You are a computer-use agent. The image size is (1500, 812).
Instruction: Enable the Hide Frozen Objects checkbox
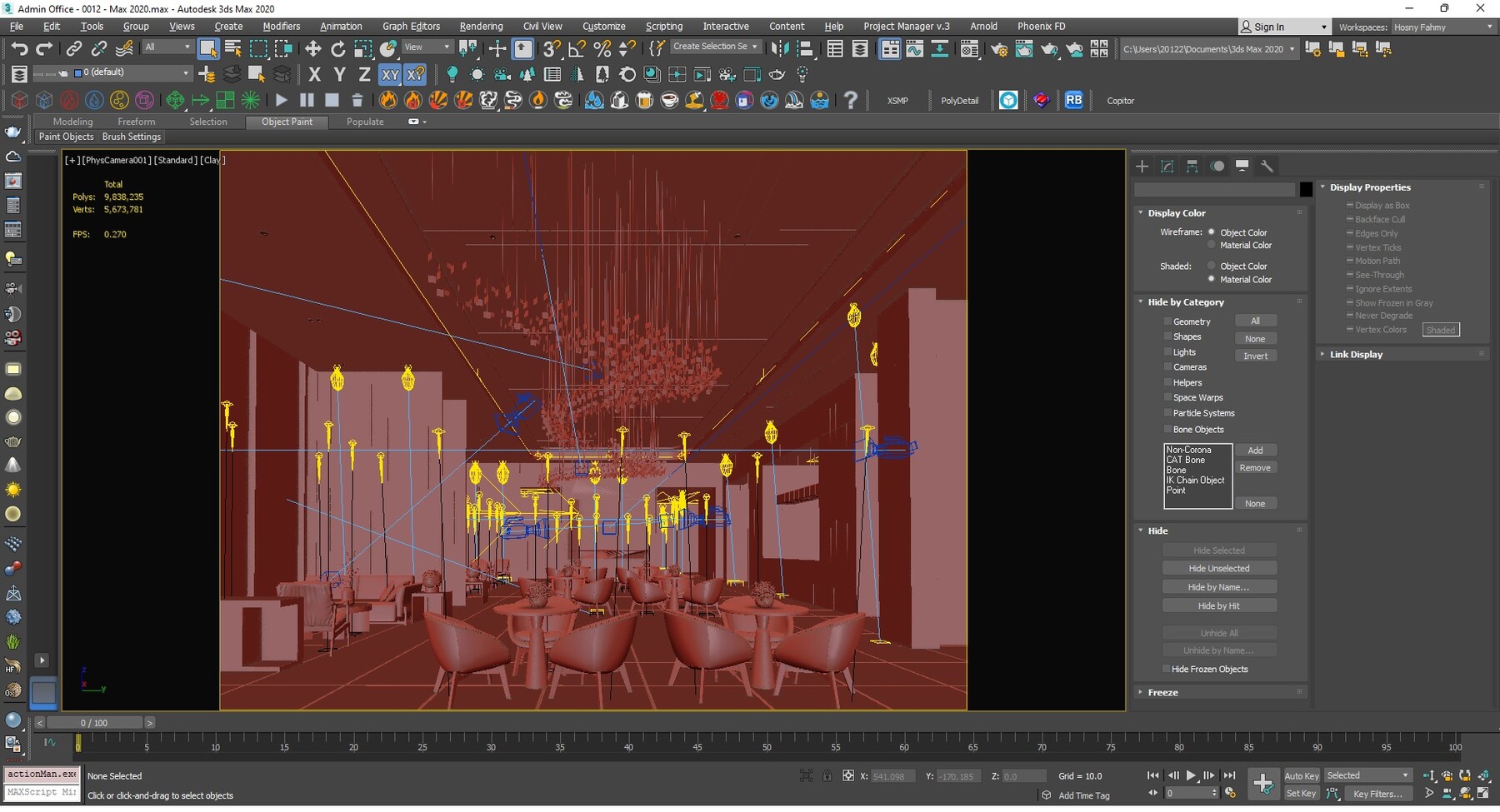(x=1167, y=670)
